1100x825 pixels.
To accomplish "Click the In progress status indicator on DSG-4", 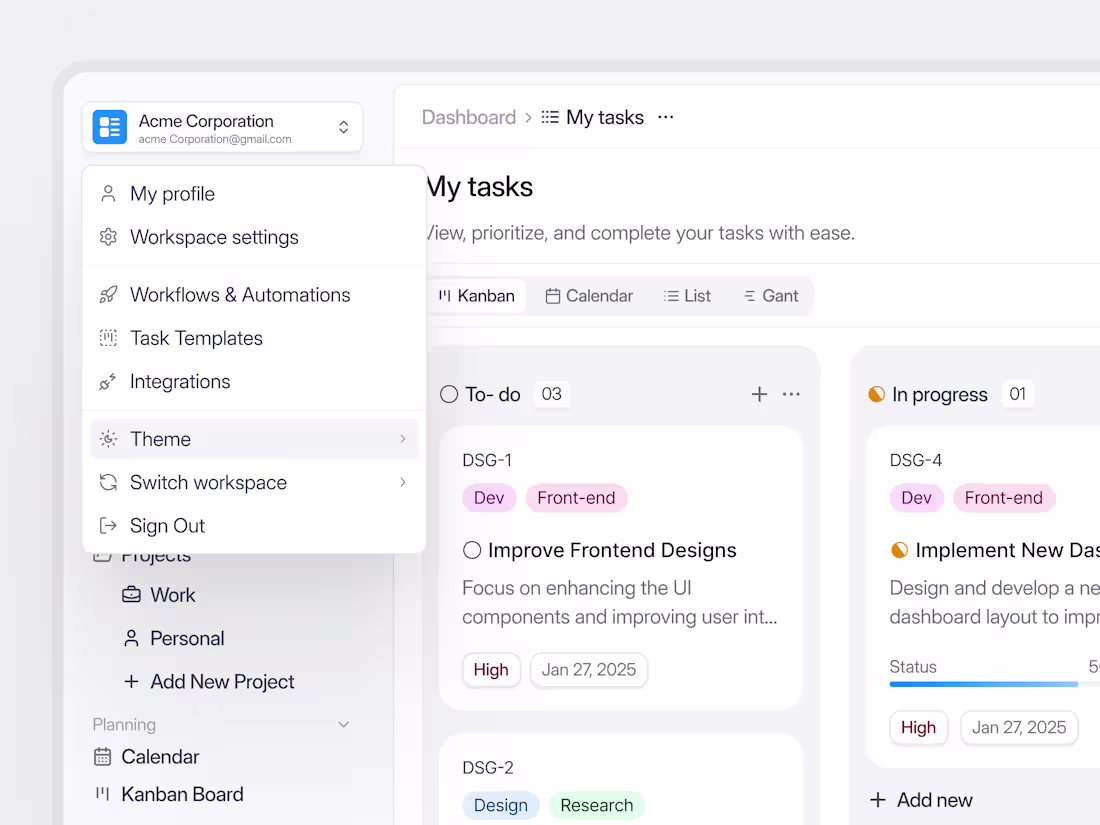I will click(899, 549).
